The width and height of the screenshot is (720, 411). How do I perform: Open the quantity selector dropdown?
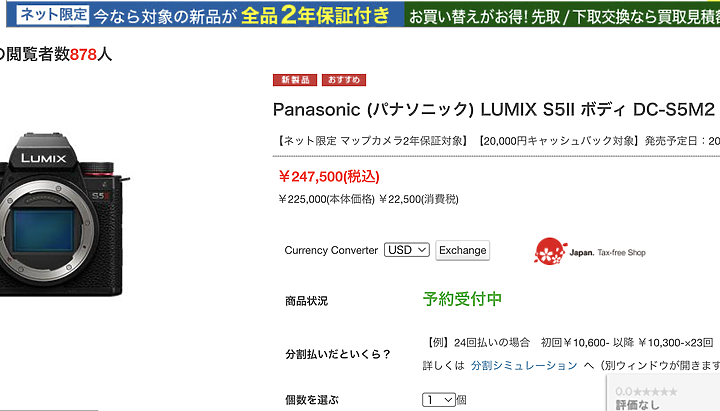pyautogui.click(x=439, y=400)
